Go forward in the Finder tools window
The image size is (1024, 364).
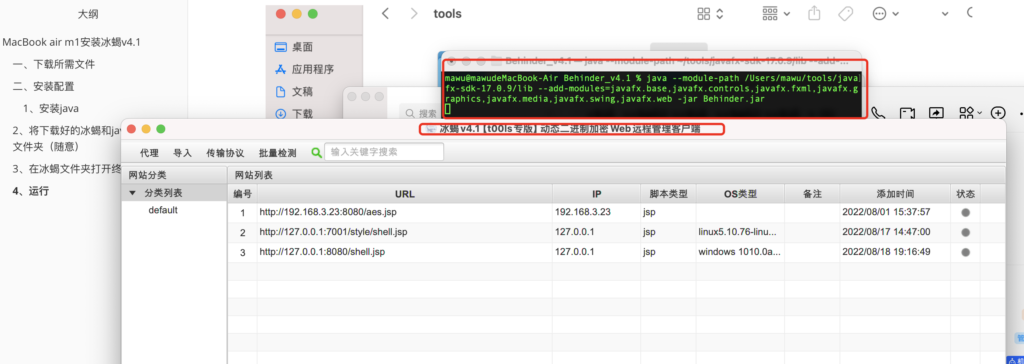click(x=413, y=14)
